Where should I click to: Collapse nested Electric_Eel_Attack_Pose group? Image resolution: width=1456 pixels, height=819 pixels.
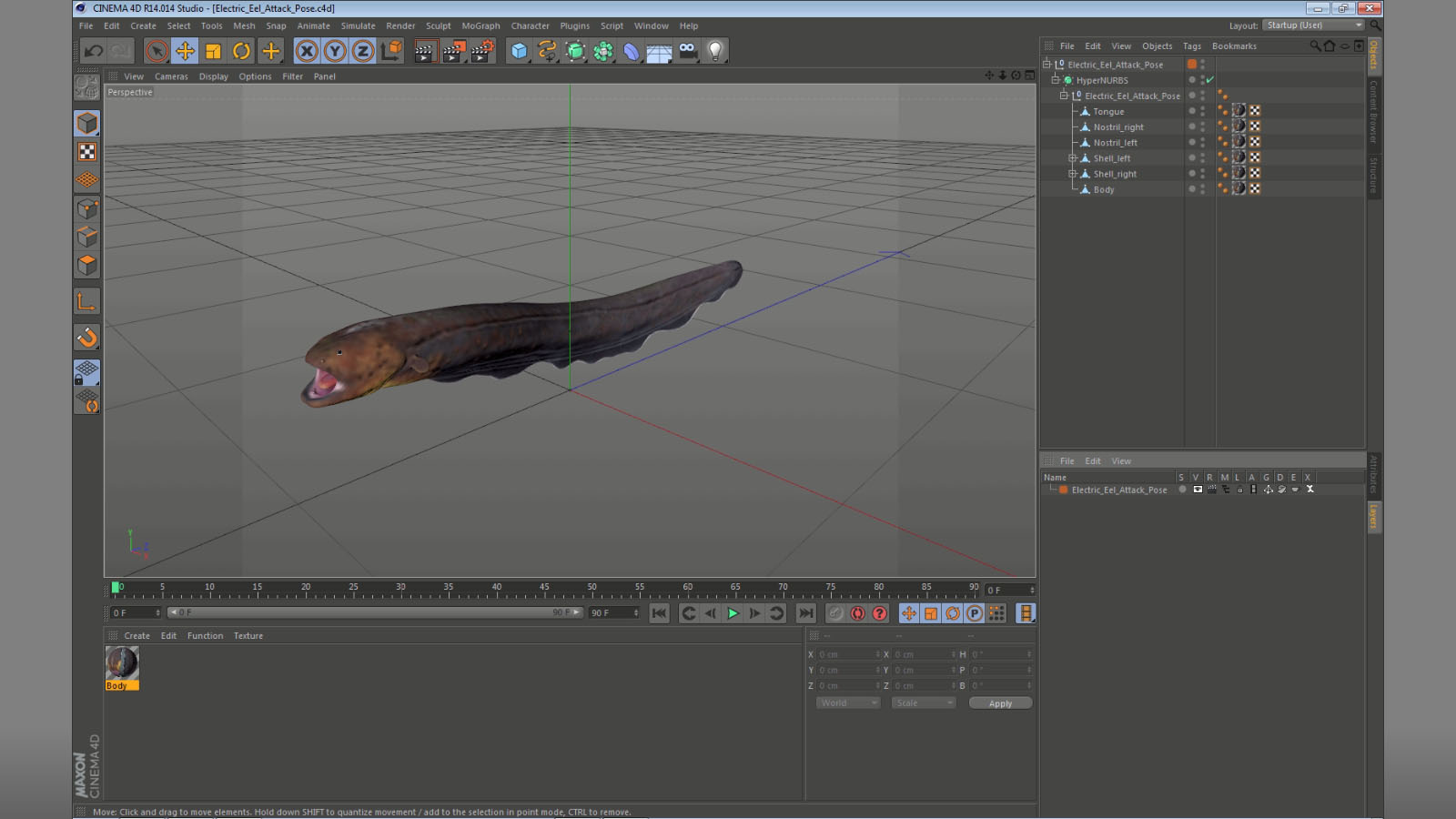pyautogui.click(x=1064, y=96)
